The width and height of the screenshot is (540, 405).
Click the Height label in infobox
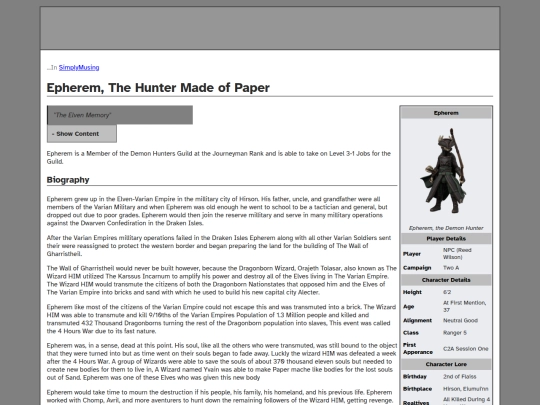coord(412,292)
